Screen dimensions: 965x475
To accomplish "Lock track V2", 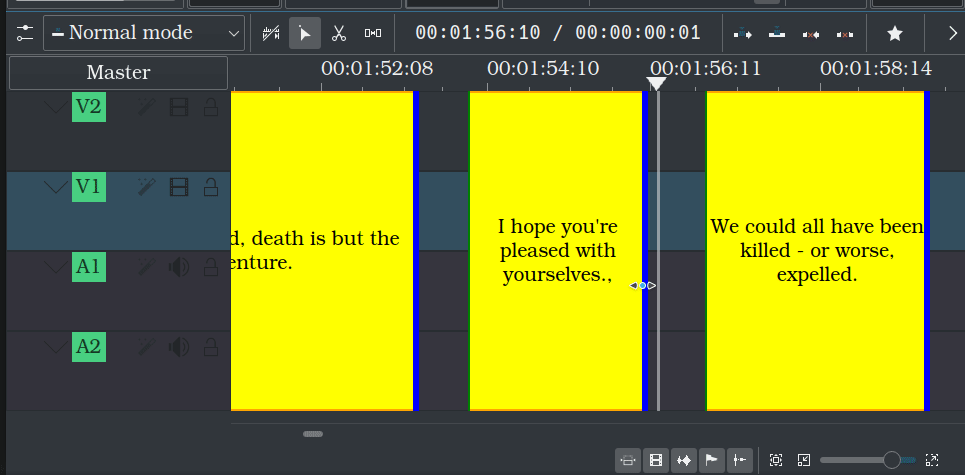I will 210,107.
